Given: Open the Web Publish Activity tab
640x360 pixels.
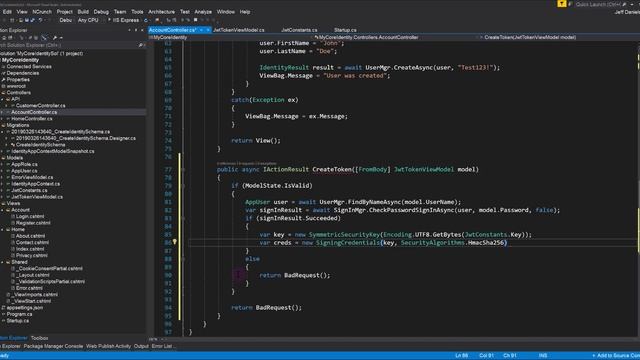Looking at the screenshot, I should 108,346.
